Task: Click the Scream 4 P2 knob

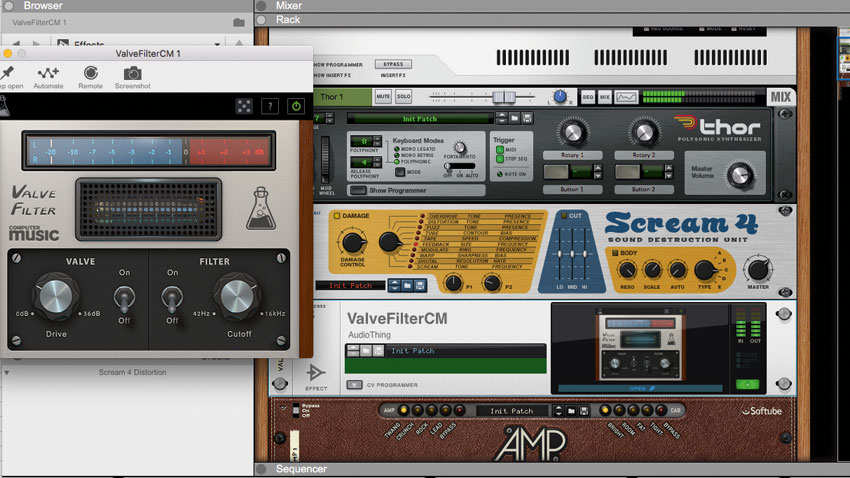Action: tap(492, 282)
